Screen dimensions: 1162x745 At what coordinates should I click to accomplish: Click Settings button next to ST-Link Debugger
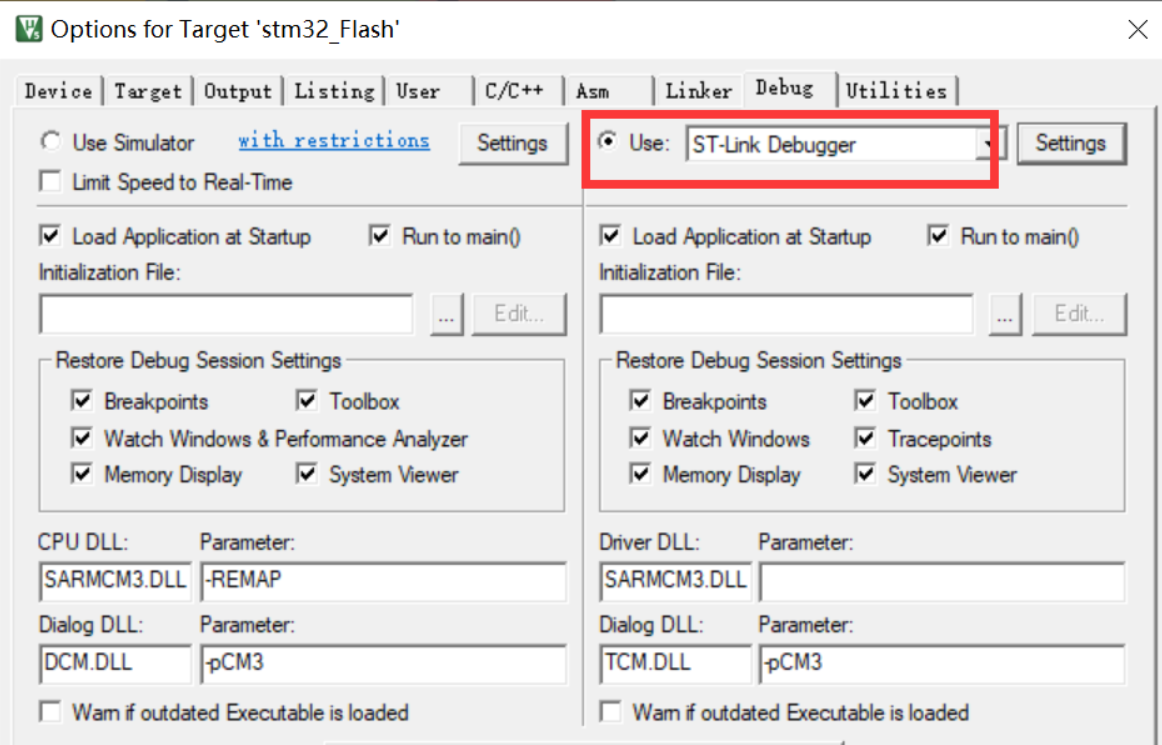1071,143
